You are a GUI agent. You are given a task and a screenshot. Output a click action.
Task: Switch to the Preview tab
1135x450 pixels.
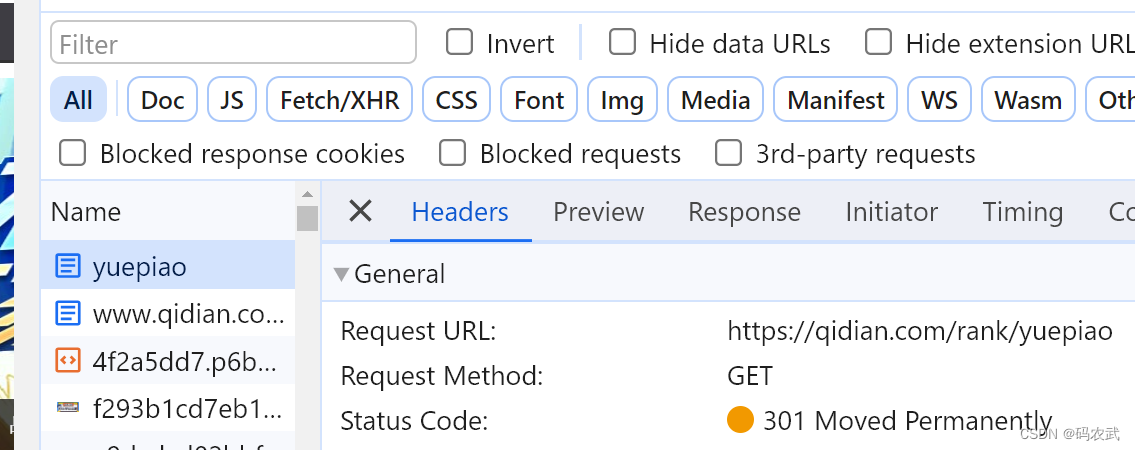click(598, 212)
